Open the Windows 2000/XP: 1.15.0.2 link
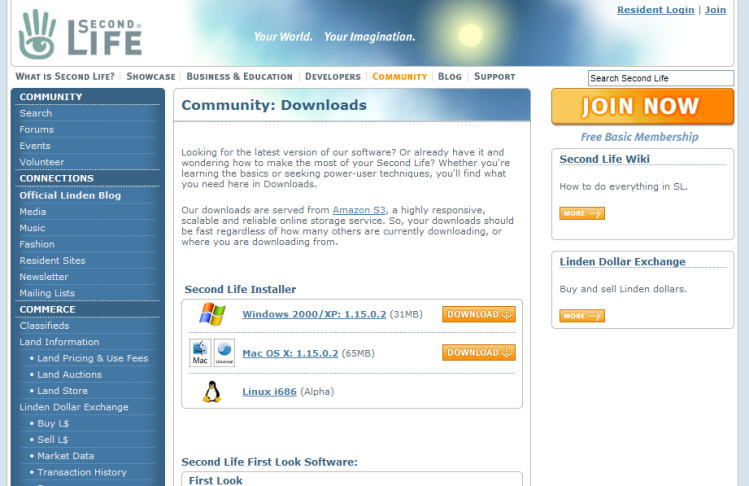749x486 pixels. tap(314, 314)
